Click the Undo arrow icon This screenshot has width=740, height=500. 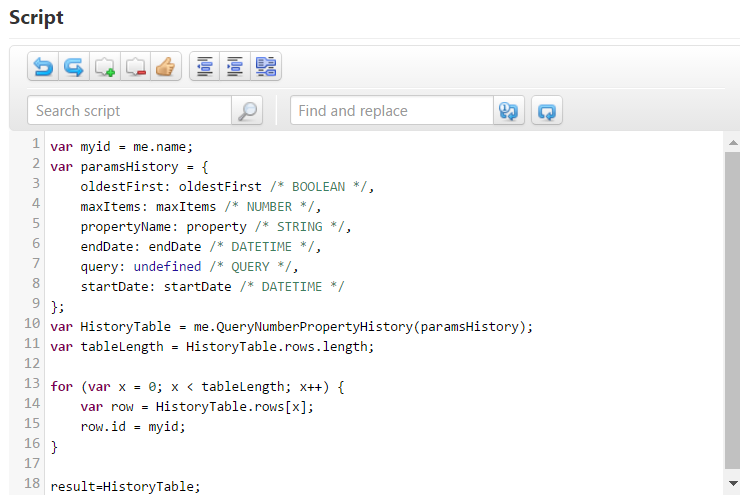(x=43, y=67)
